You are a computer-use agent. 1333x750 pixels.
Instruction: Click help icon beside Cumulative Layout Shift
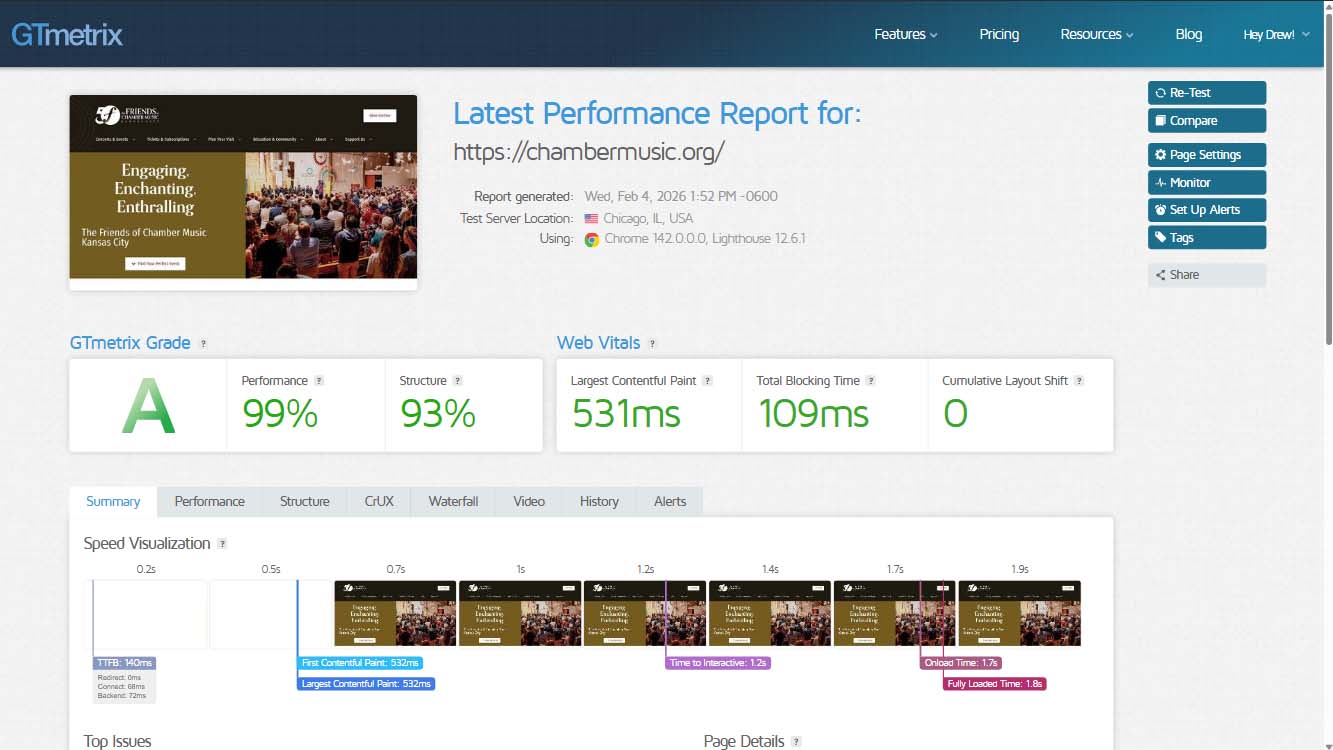pos(1079,381)
